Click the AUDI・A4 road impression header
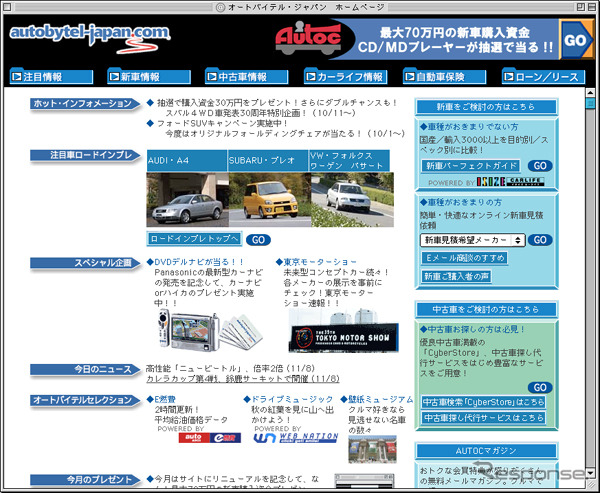This screenshot has height=493, width=600. point(187,160)
